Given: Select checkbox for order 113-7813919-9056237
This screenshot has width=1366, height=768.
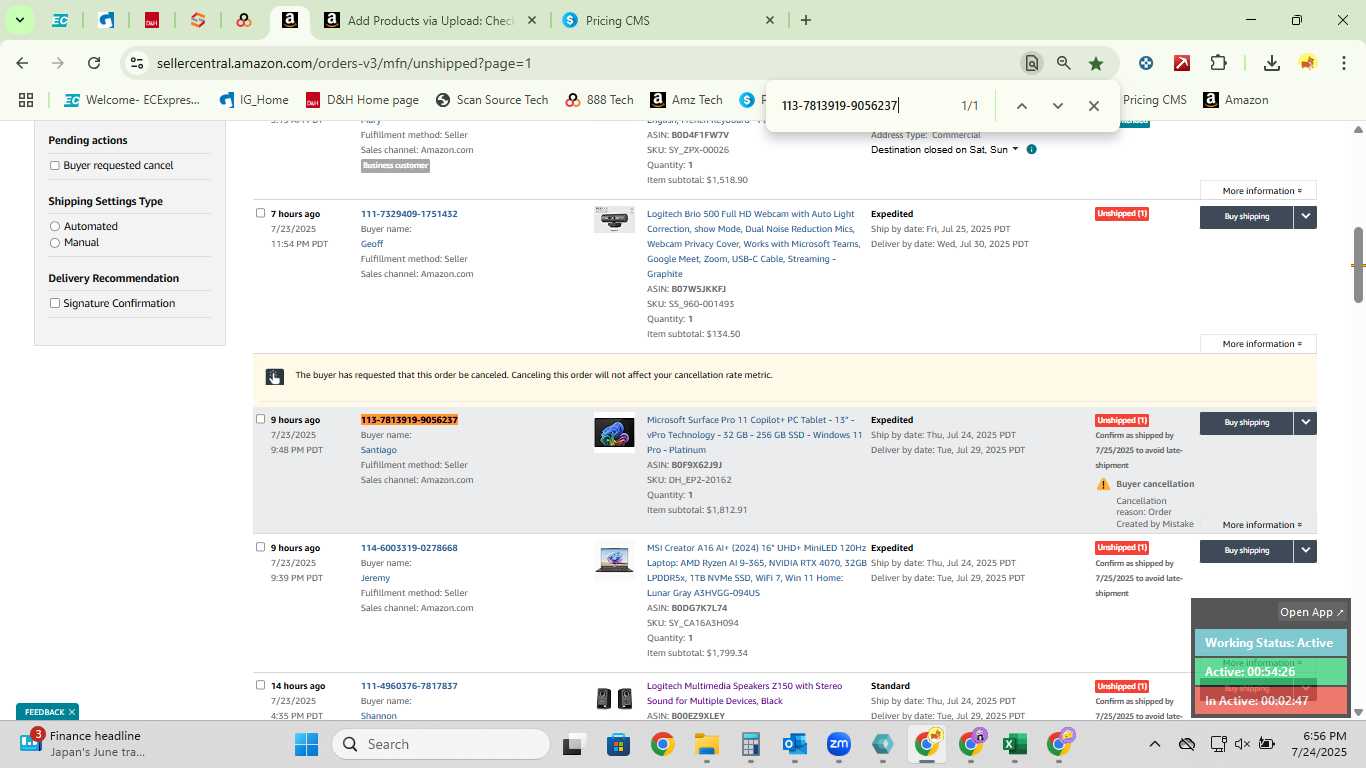Looking at the screenshot, I should click(x=261, y=419).
